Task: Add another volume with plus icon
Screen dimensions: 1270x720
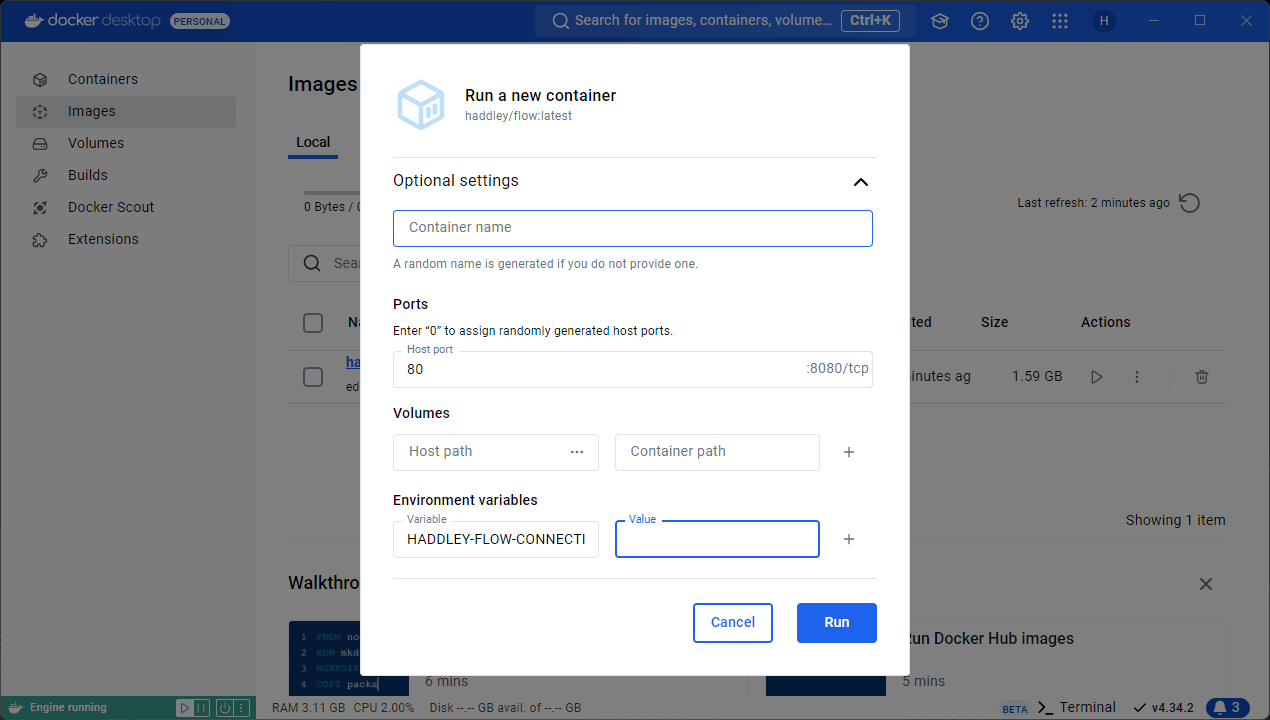Action: (849, 452)
